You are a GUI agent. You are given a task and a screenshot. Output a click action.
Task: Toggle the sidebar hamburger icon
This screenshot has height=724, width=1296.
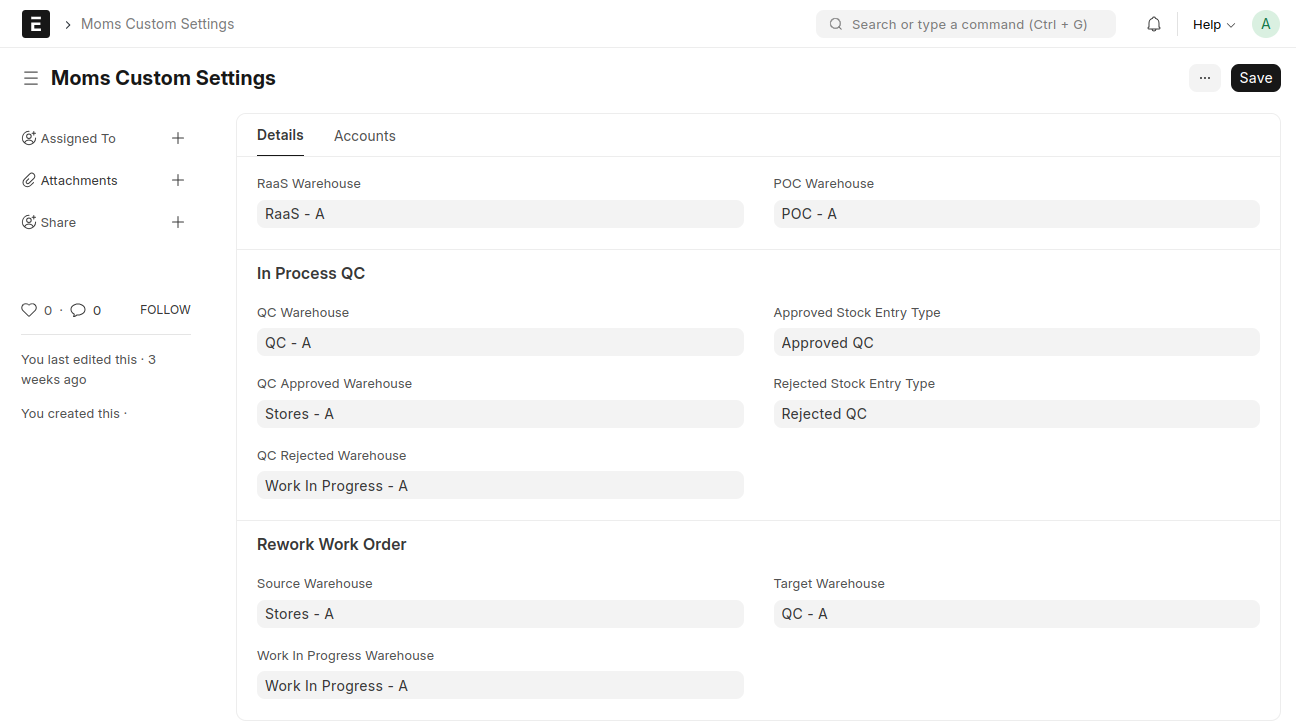click(31, 78)
